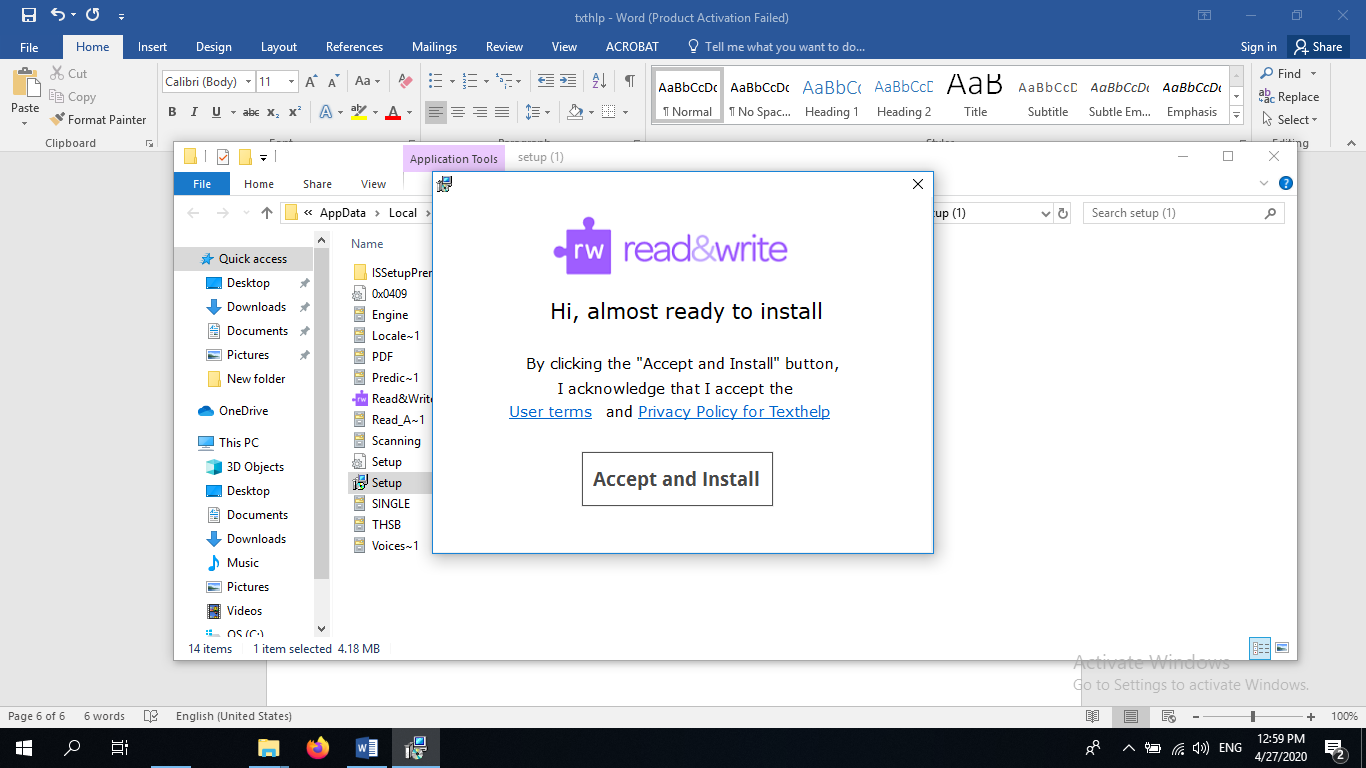
Task: Apply Superscript formatting in Word
Action: [295, 112]
